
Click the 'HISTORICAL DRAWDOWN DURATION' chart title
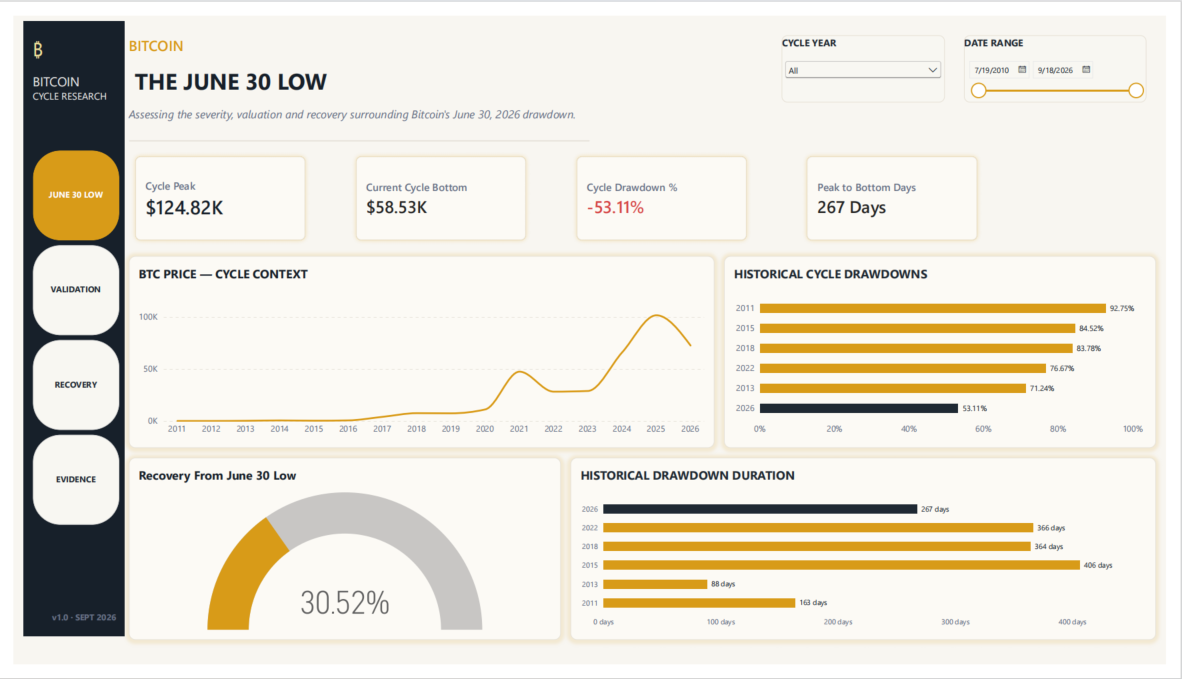tap(687, 476)
